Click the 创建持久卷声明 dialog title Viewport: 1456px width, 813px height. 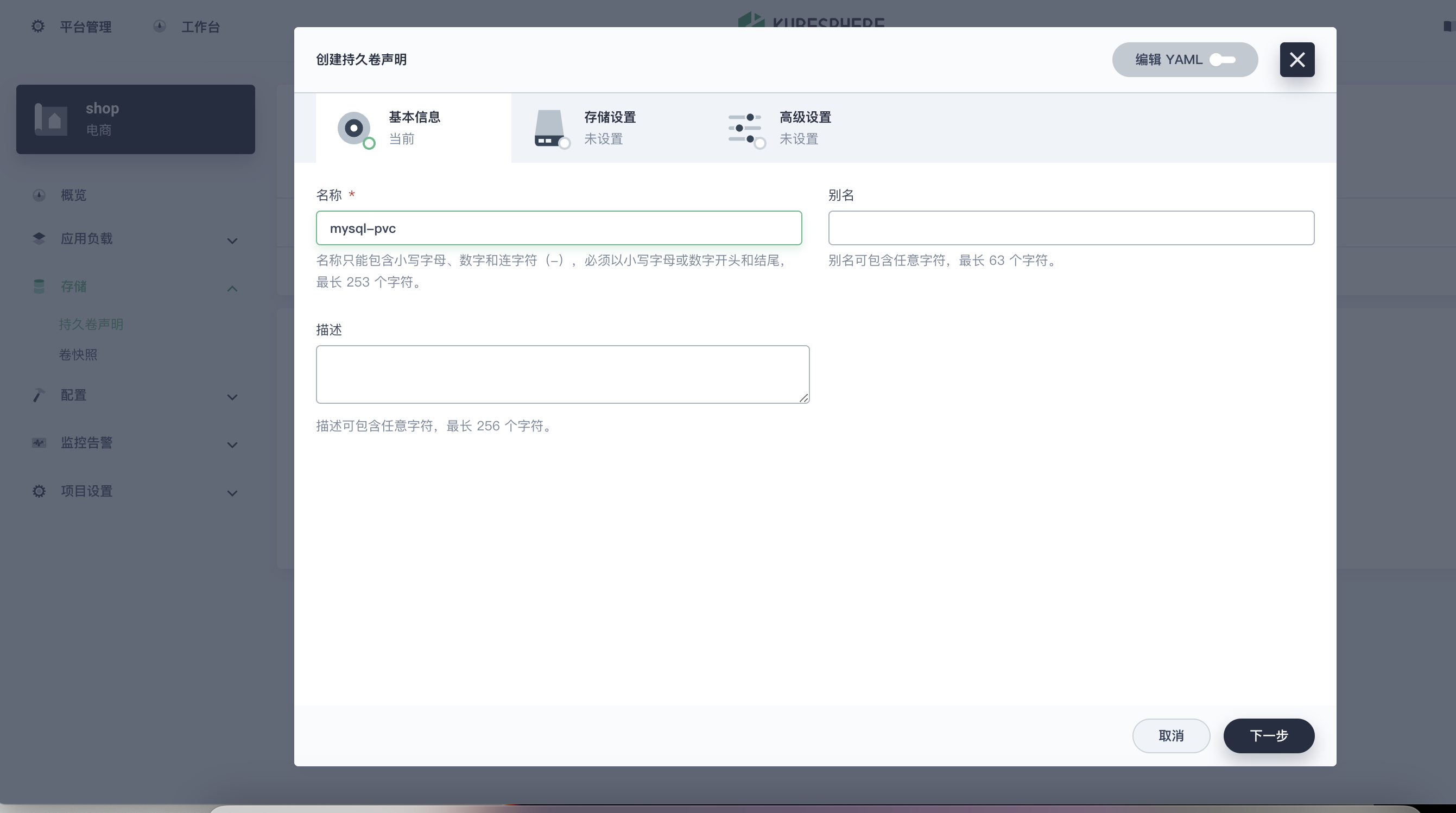click(x=361, y=60)
